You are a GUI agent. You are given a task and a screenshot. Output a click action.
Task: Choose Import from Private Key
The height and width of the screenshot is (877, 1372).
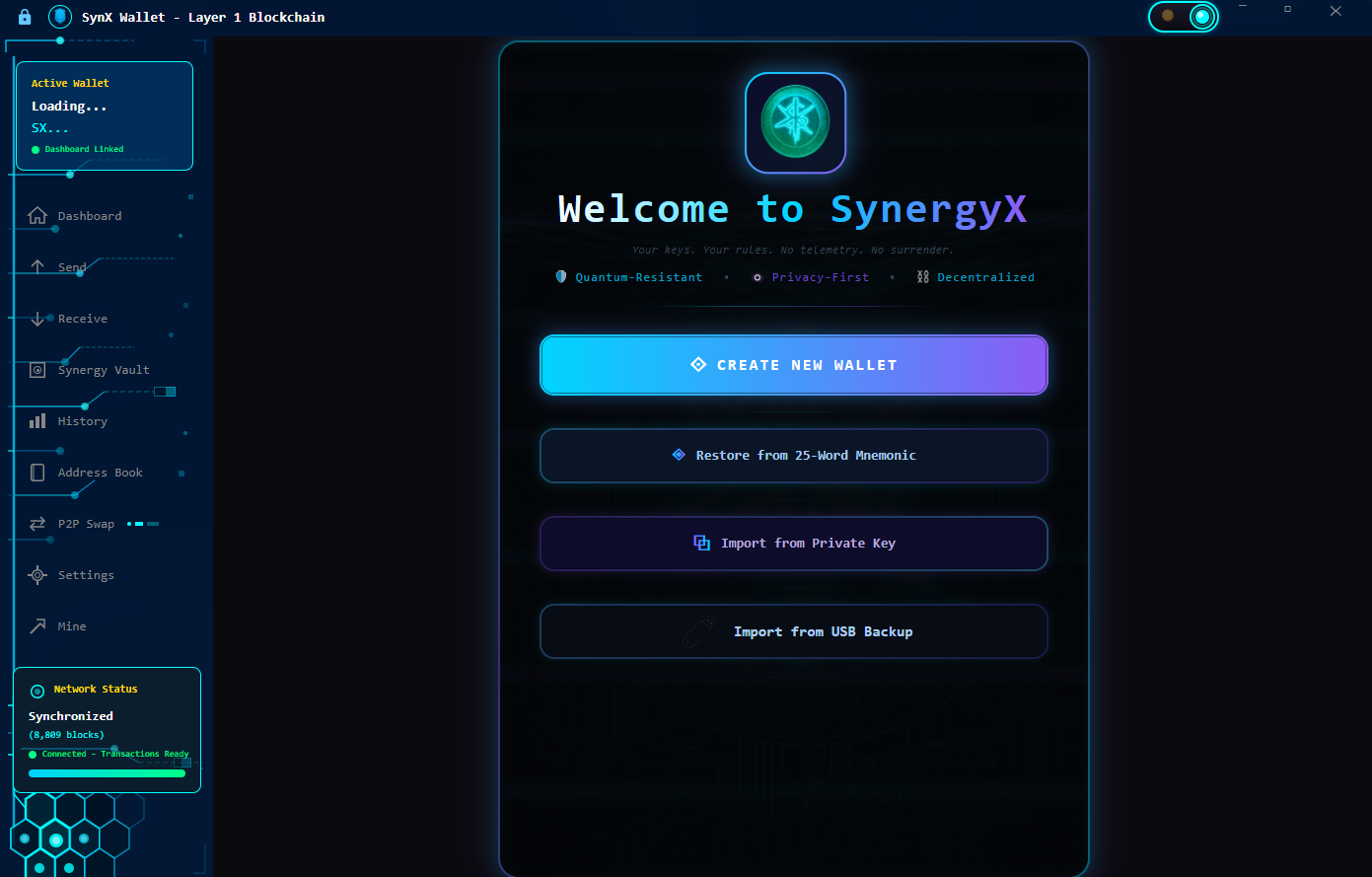pos(793,544)
